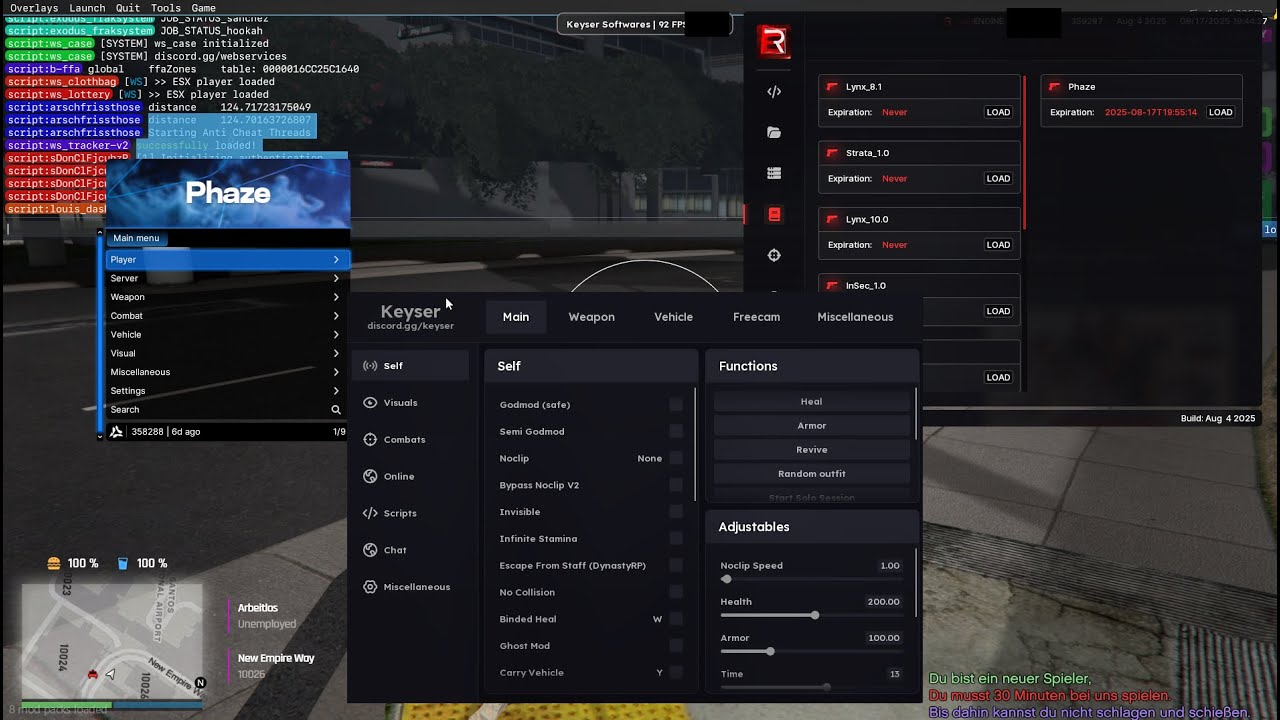Viewport: 1280px width, 720px height.
Task: Click the Chat bubble icon
Action: [x=370, y=550]
